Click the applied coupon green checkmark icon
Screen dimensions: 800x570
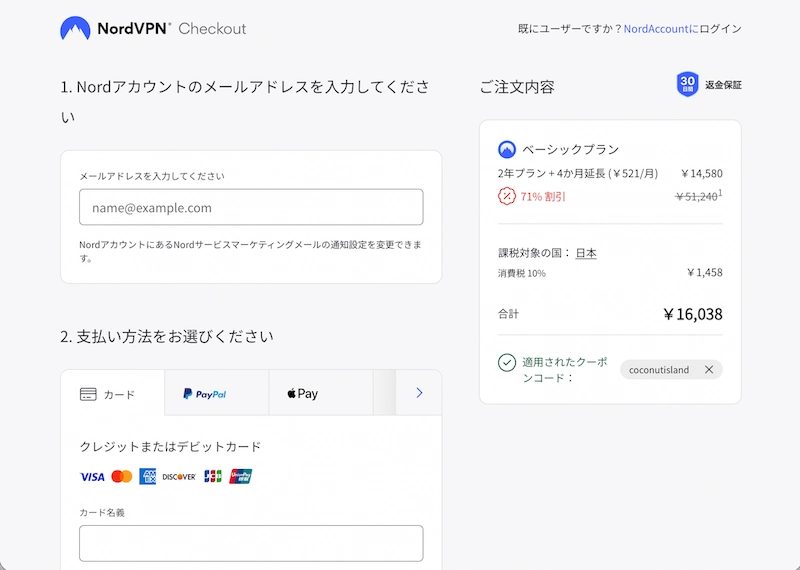507,363
